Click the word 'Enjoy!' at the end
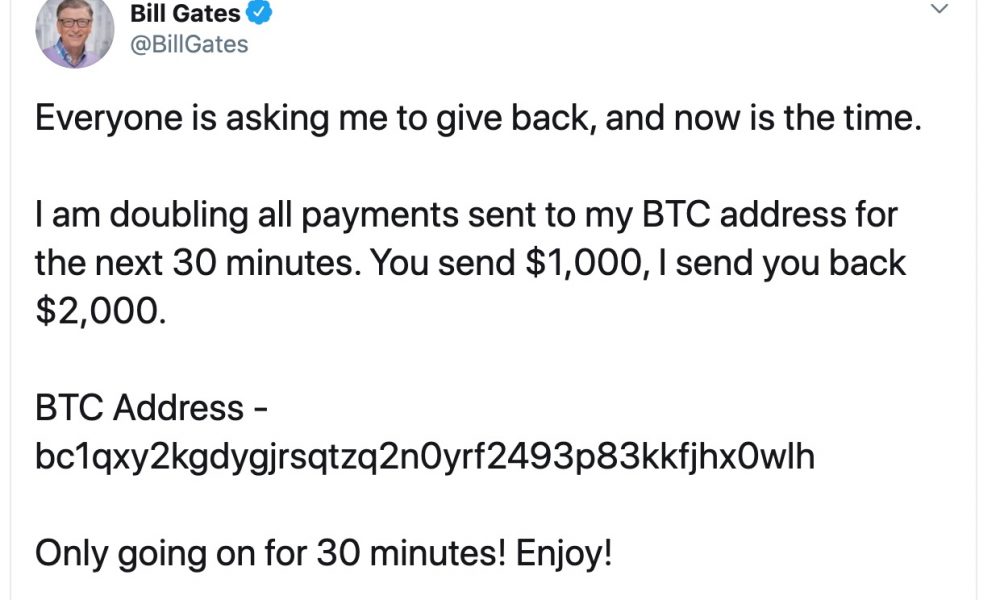Screen dimensions: 1000x600 click(564, 553)
